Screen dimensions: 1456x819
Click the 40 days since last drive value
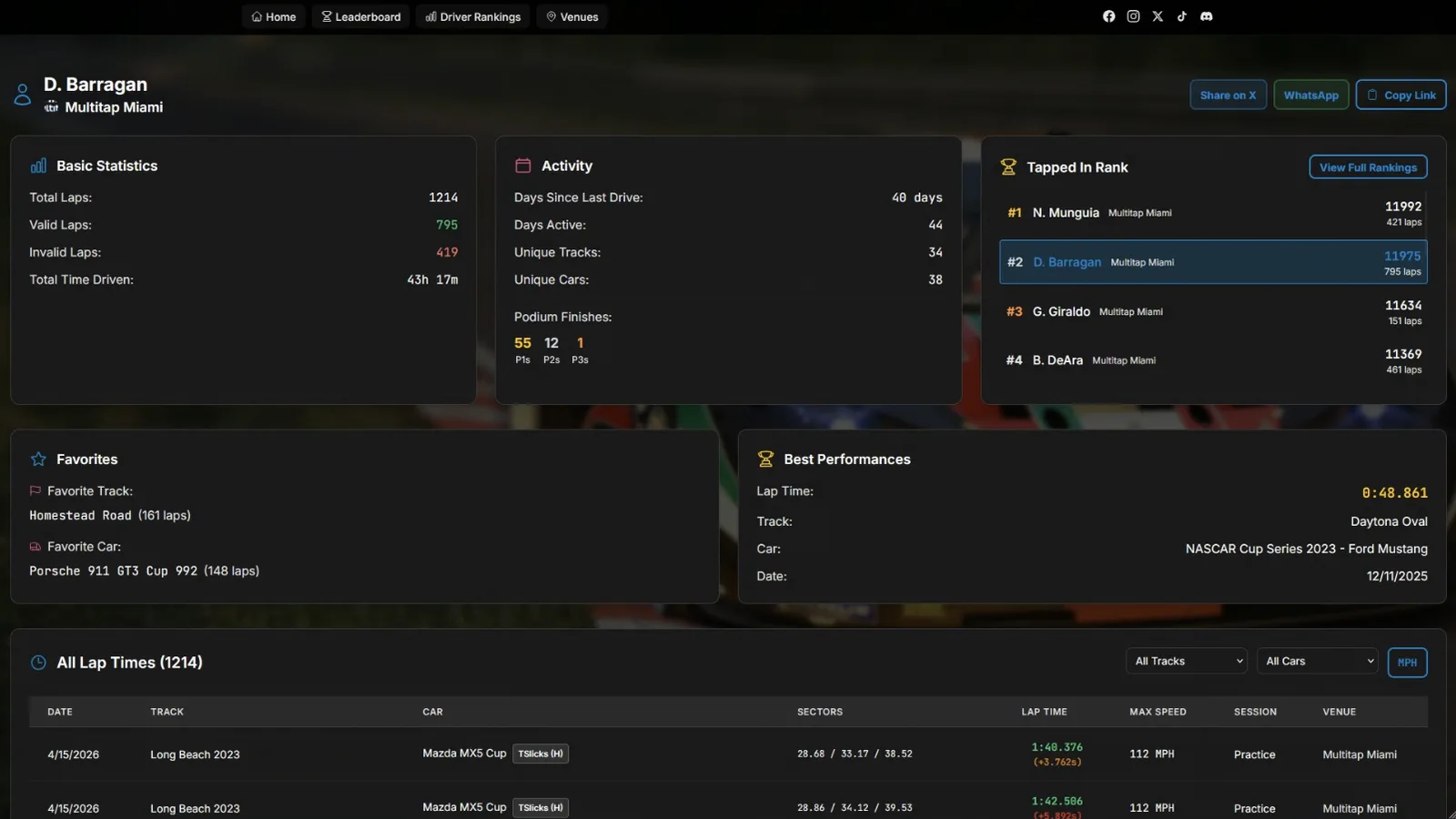tap(917, 197)
